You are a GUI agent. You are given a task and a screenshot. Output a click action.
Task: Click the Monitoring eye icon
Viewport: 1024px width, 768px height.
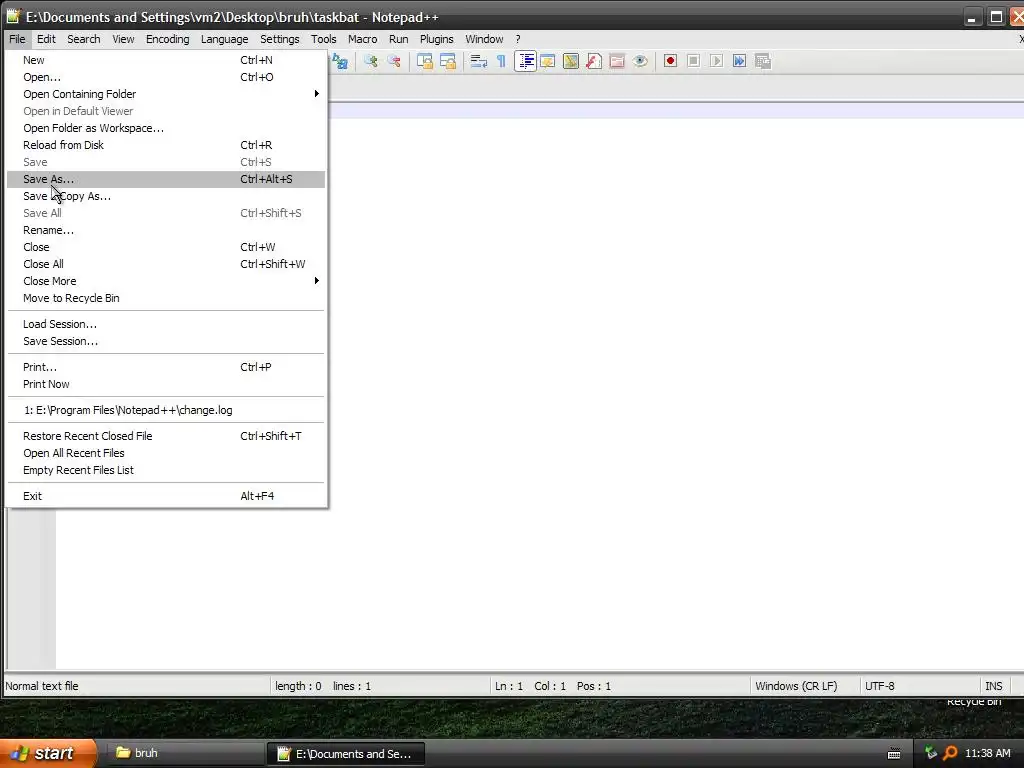(x=640, y=61)
